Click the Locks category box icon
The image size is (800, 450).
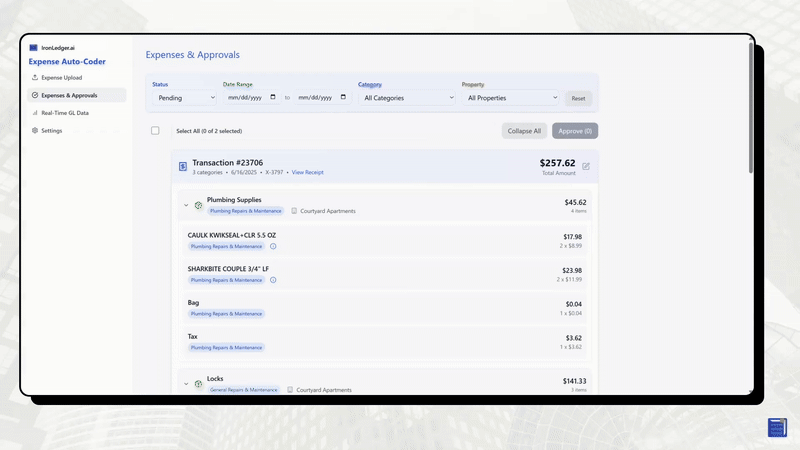[x=198, y=384]
